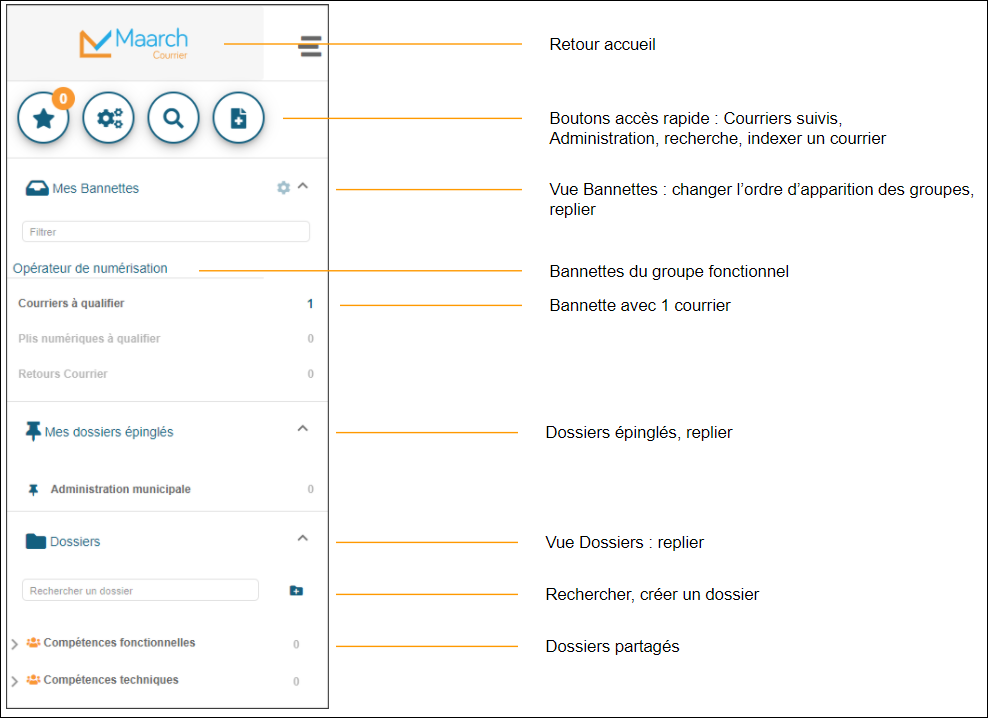Screen dimensions: 988x718
Task: Open the Administration municipale pinned folder
Action: coord(120,490)
